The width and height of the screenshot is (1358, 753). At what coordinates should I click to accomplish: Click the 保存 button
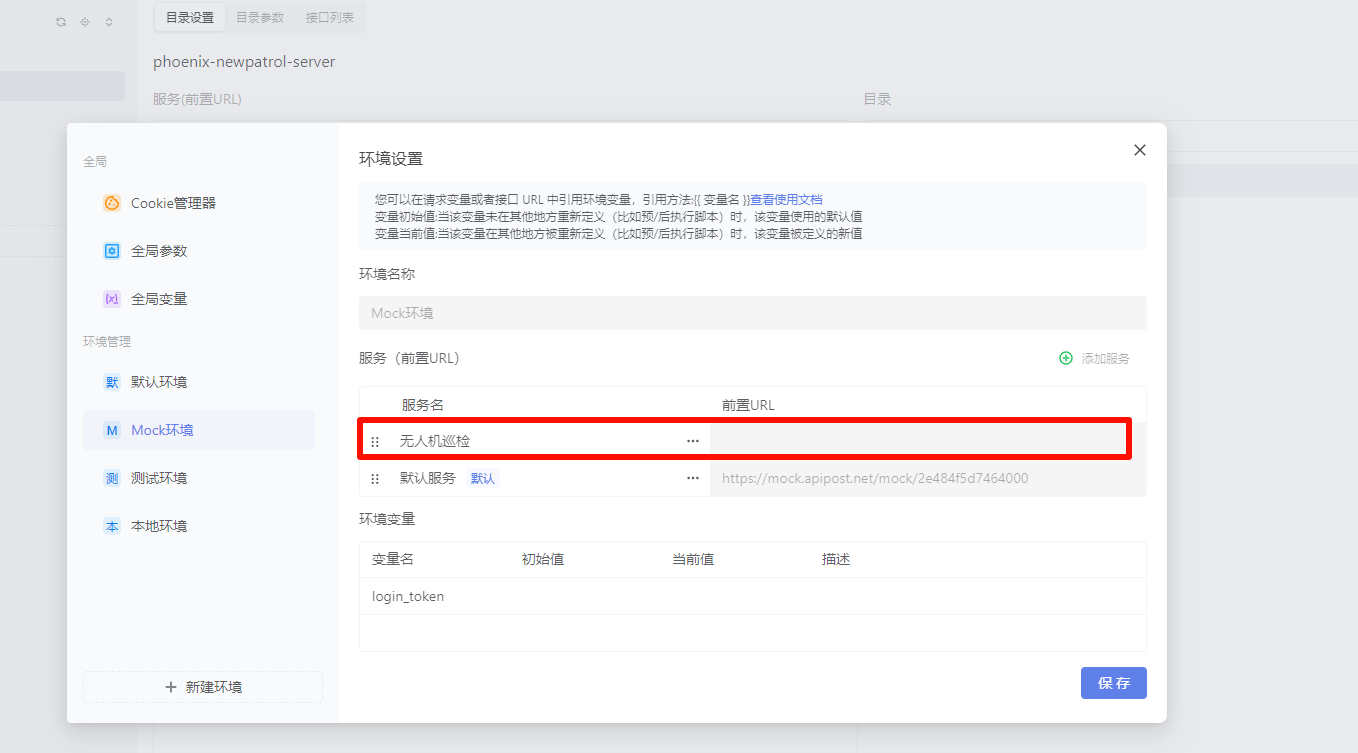point(1114,683)
